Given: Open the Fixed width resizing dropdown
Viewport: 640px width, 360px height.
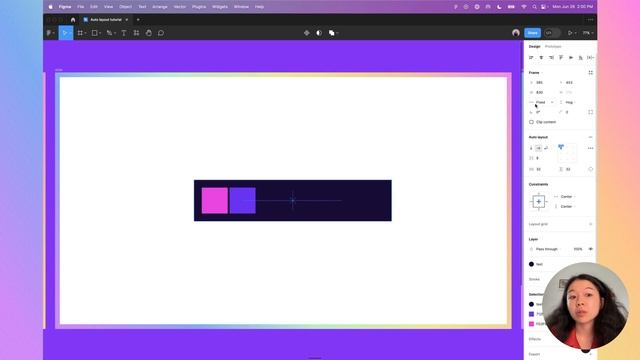Looking at the screenshot, I should click(542, 102).
